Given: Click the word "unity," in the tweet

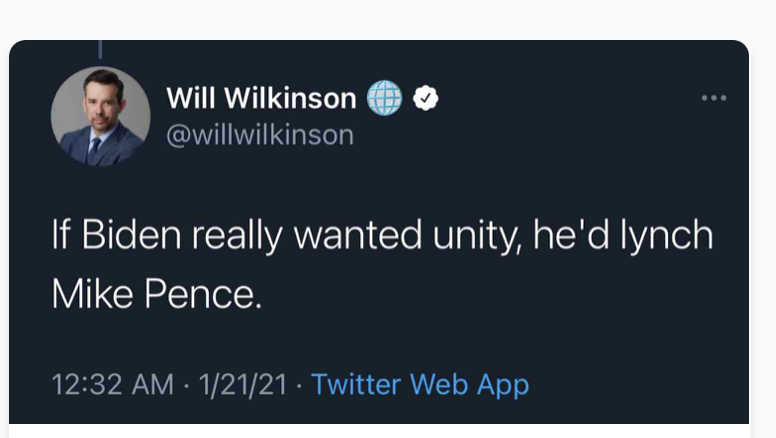Looking at the screenshot, I should coord(477,236).
